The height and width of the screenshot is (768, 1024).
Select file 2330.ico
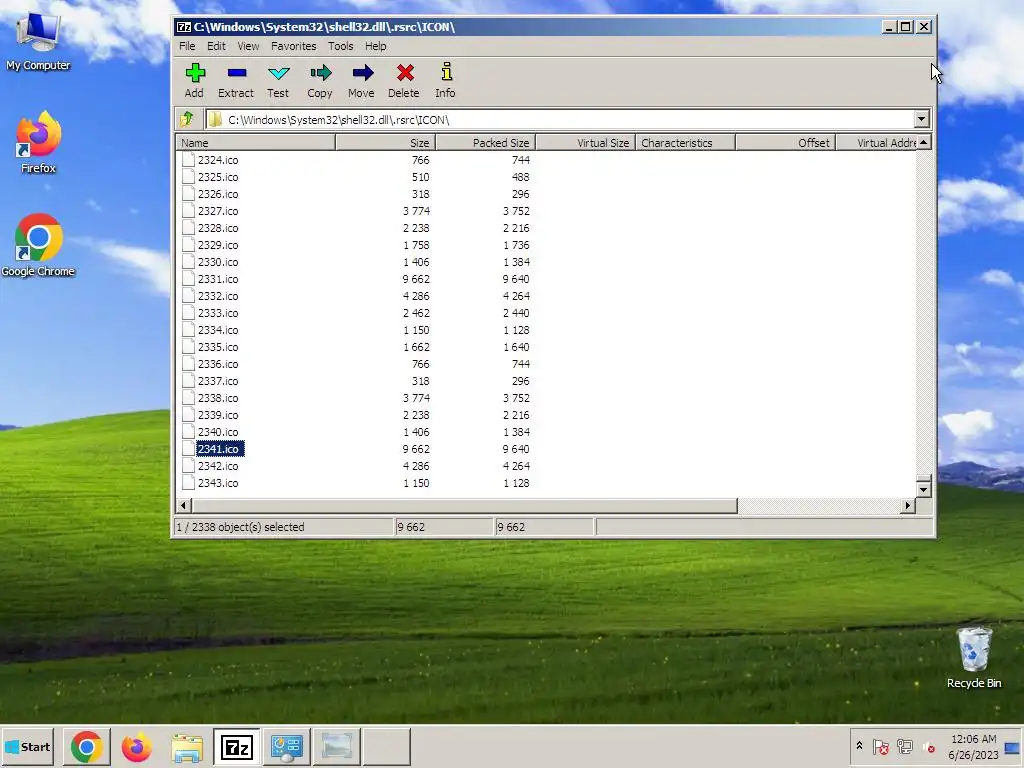click(218, 262)
